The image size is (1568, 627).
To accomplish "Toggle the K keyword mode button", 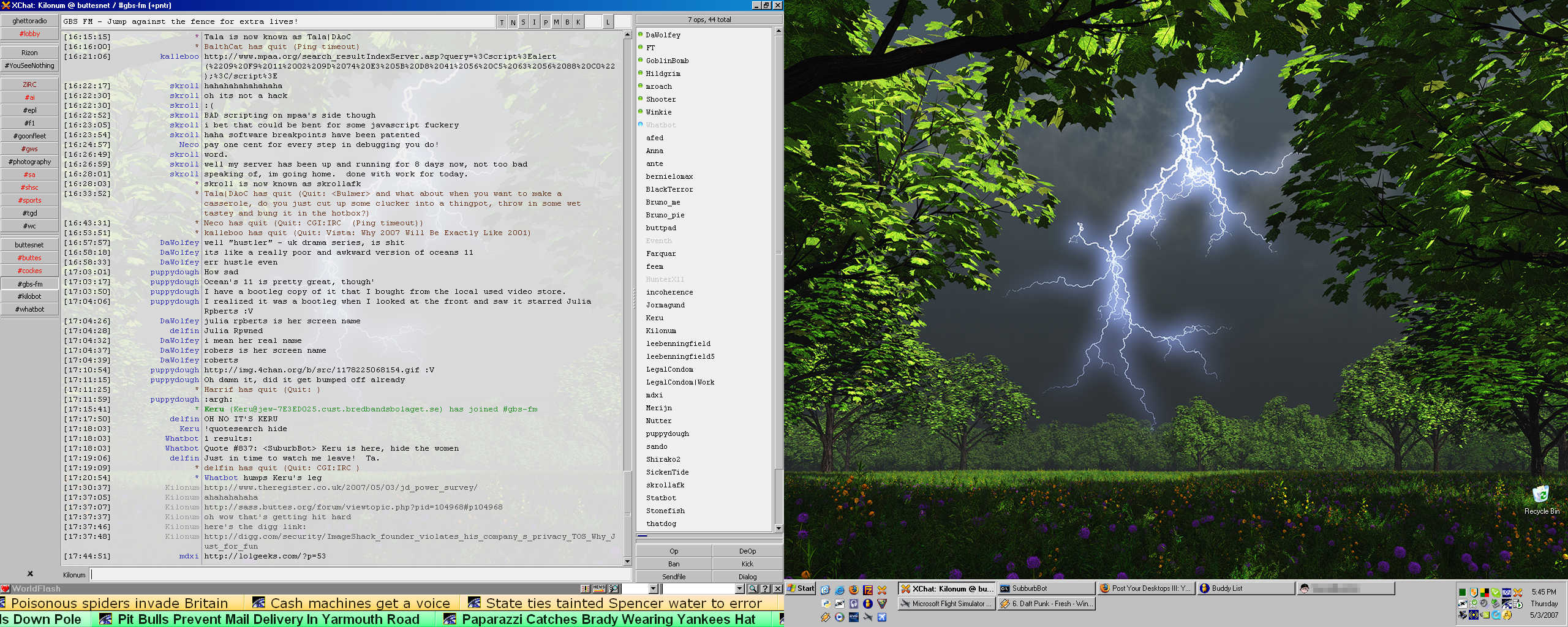I will point(578,22).
